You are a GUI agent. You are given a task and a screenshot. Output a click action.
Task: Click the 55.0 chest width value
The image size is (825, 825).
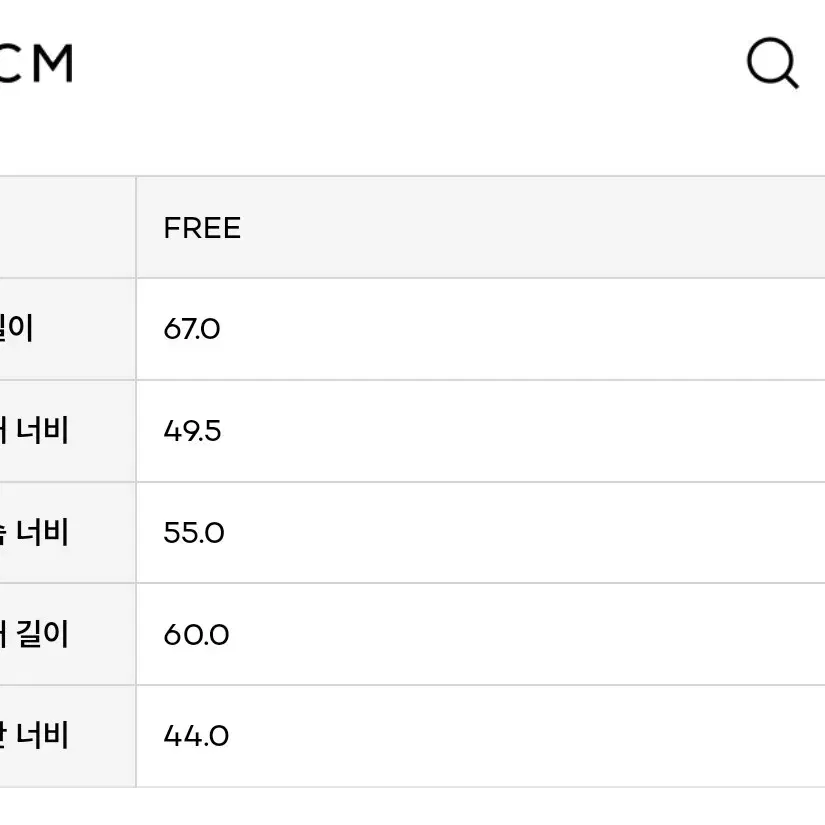(194, 532)
